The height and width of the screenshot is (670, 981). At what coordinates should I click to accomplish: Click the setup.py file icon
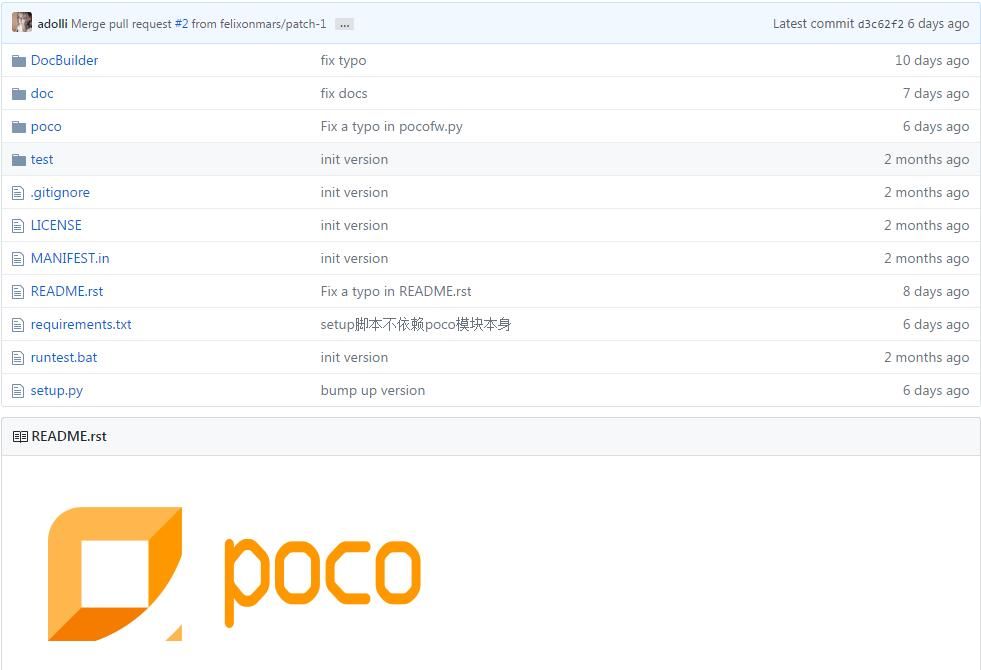(x=18, y=392)
